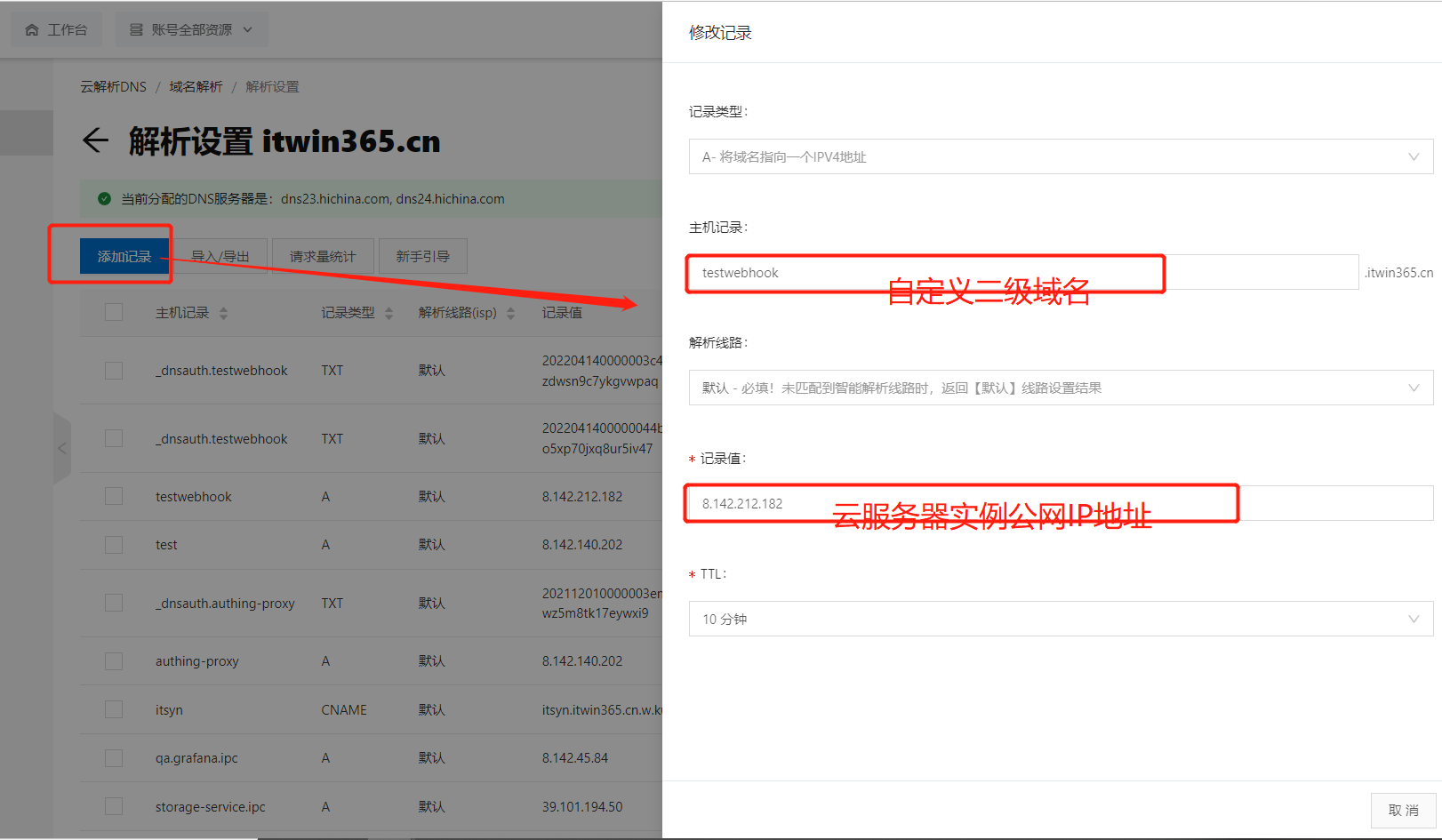Cancel the dialog with 取消 button
The width and height of the screenshot is (1442, 840).
click(1404, 811)
